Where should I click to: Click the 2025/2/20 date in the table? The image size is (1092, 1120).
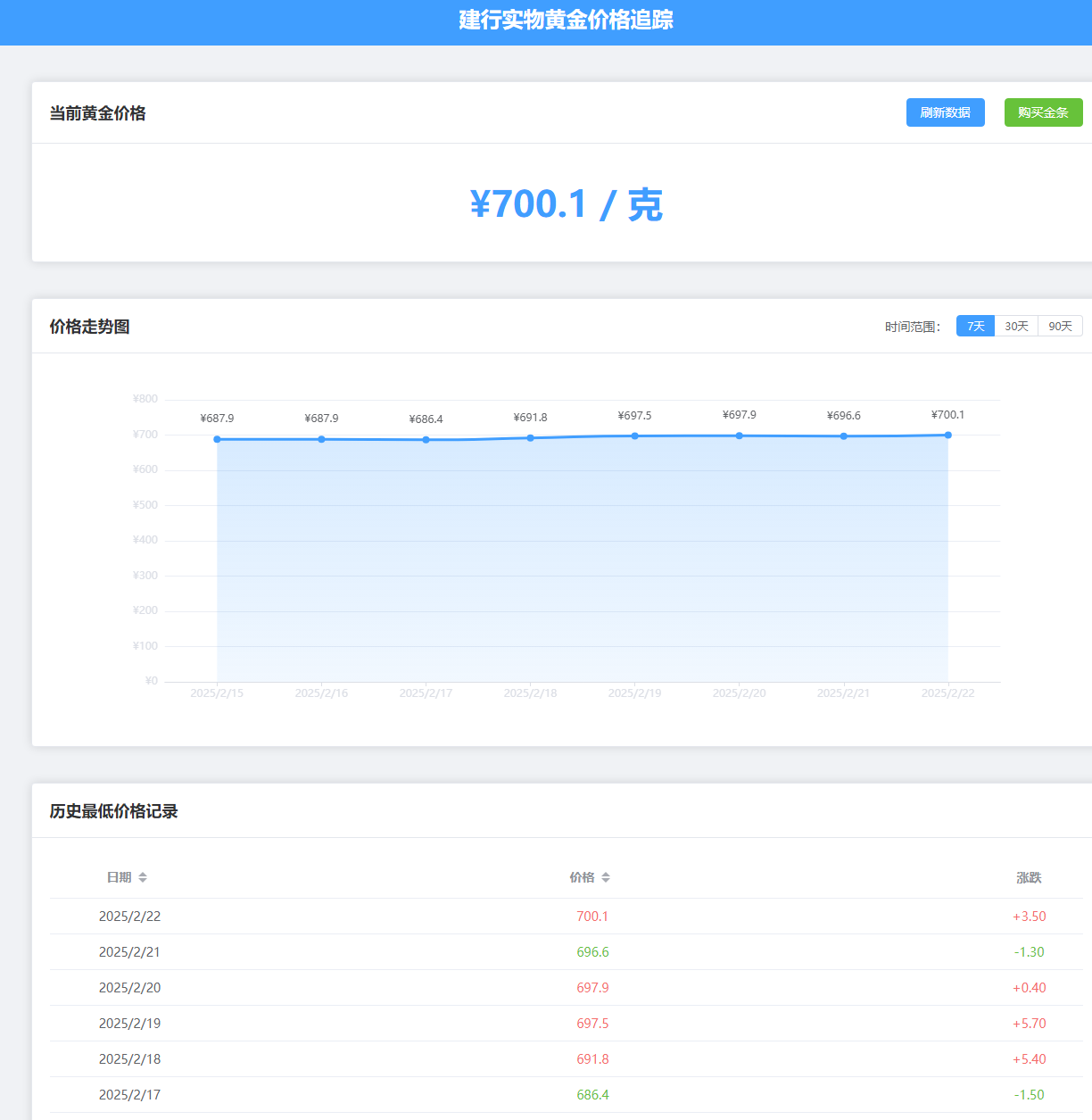[129, 988]
